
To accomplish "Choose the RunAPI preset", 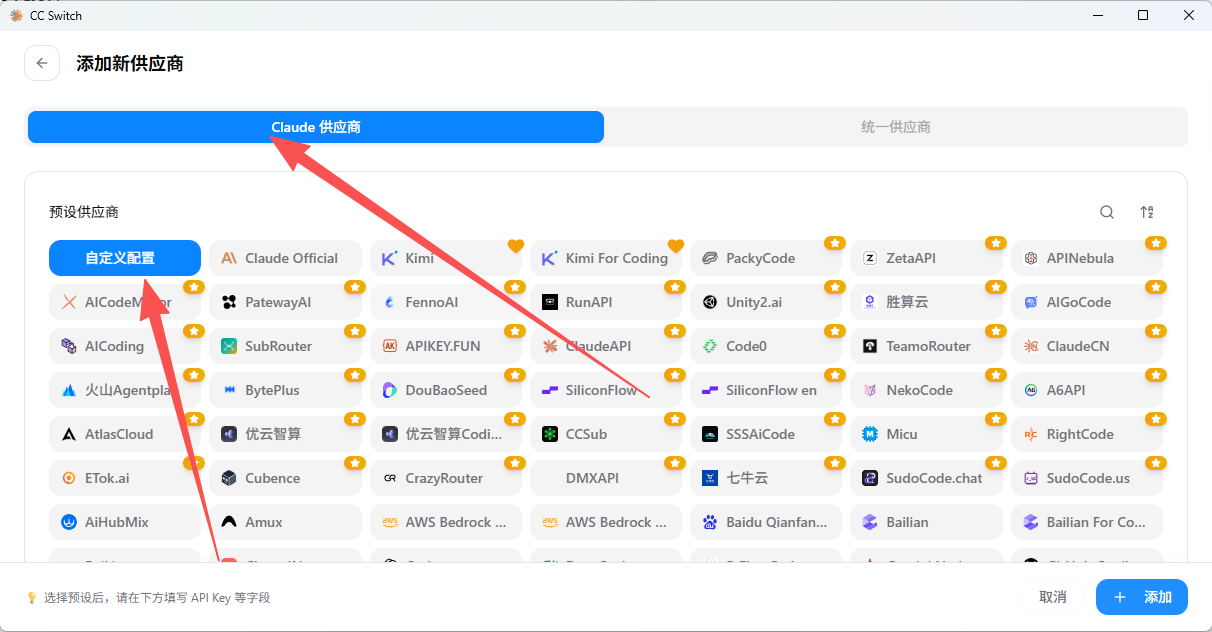I will [x=606, y=302].
